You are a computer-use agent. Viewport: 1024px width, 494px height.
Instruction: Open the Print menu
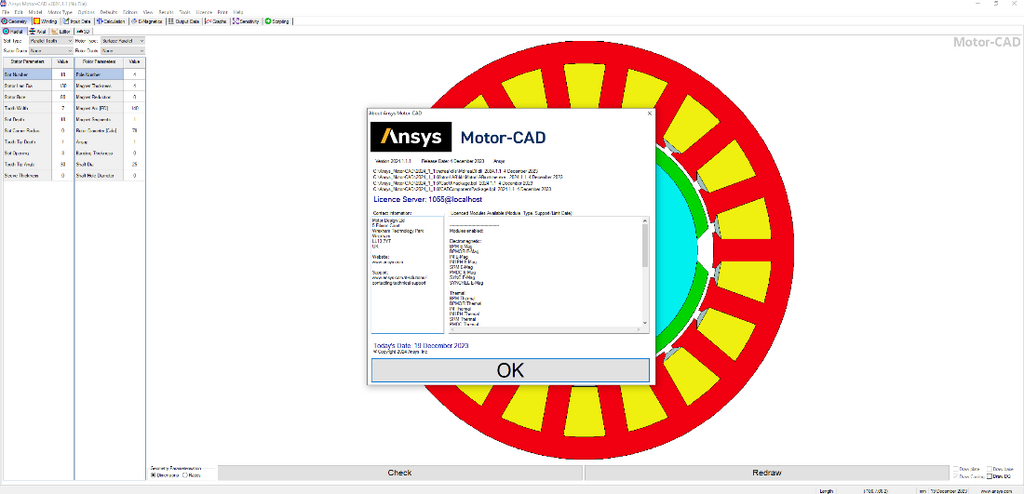click(223, 12)
